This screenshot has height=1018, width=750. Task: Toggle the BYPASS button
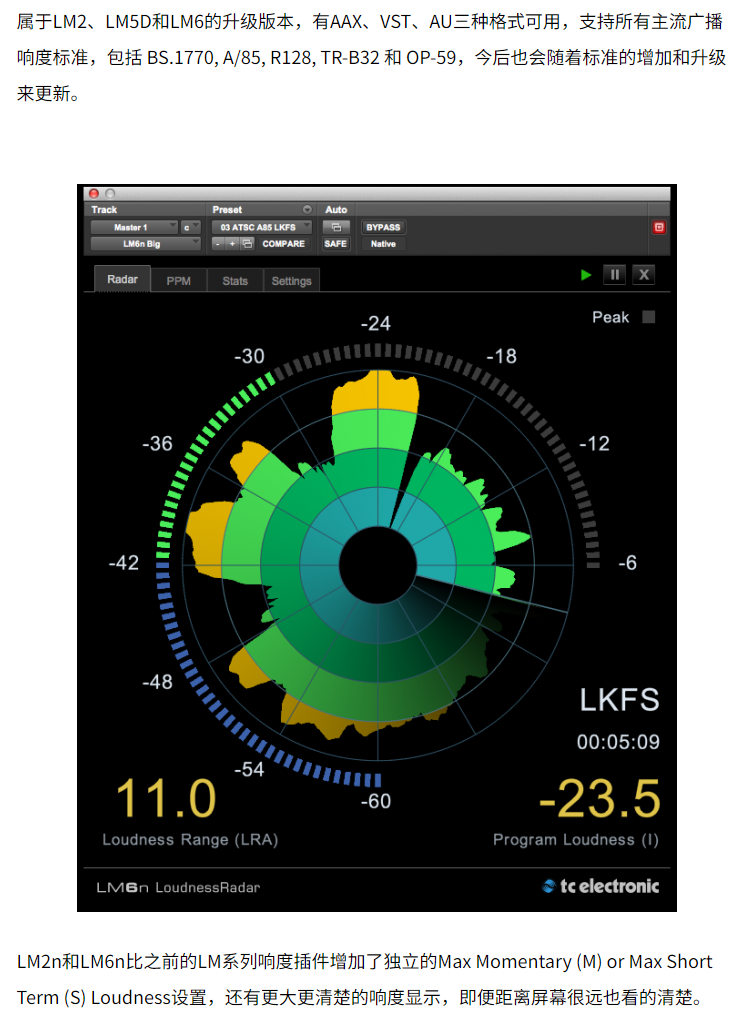pyautogui.click(x=383, y=227)
